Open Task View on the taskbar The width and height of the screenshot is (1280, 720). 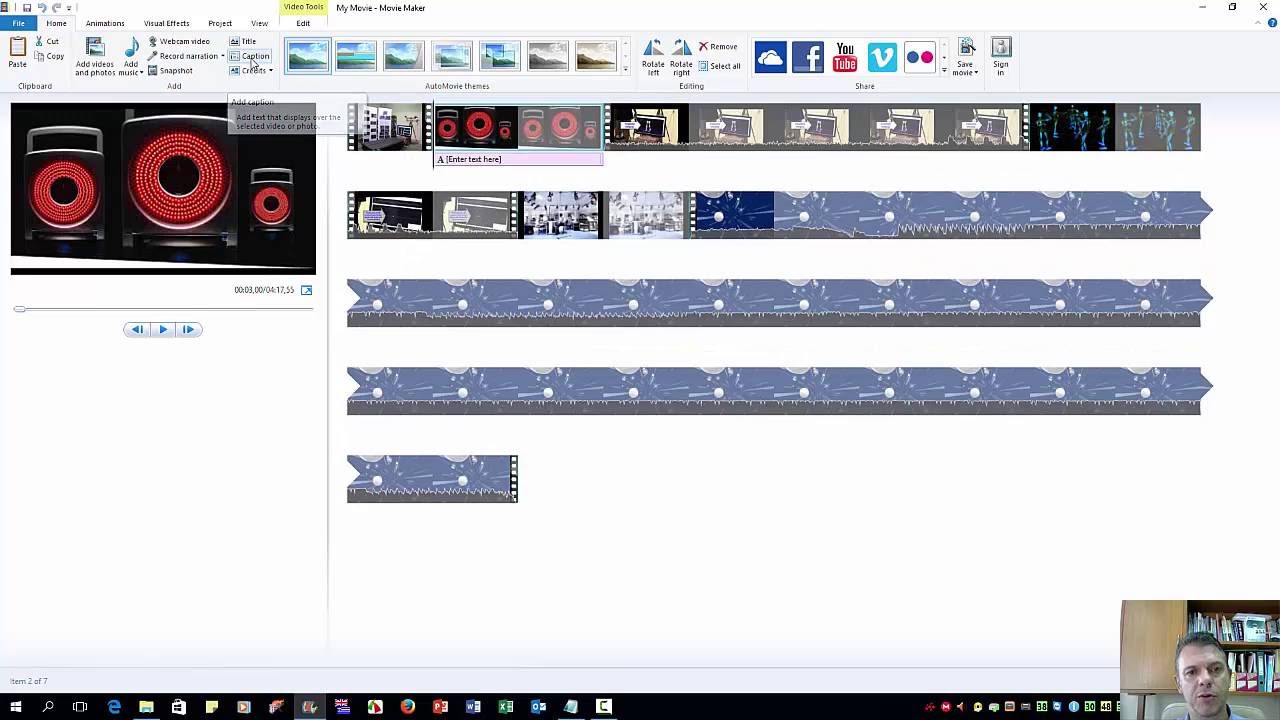pos(80,707)
